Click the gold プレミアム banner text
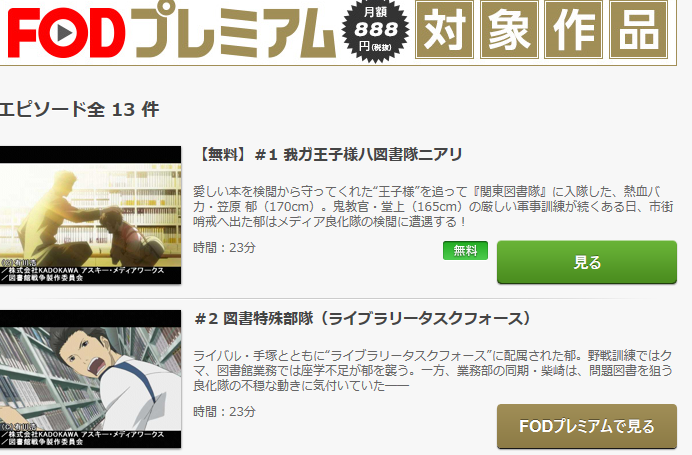The image size is (692, 455). coord(234,32)
